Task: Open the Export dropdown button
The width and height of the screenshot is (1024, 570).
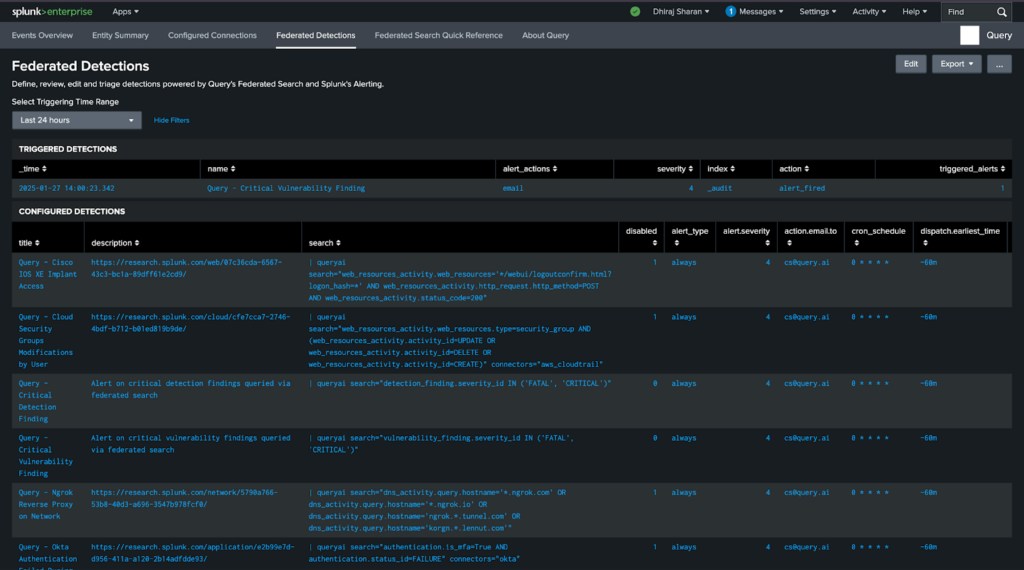Action: point(956,64)
